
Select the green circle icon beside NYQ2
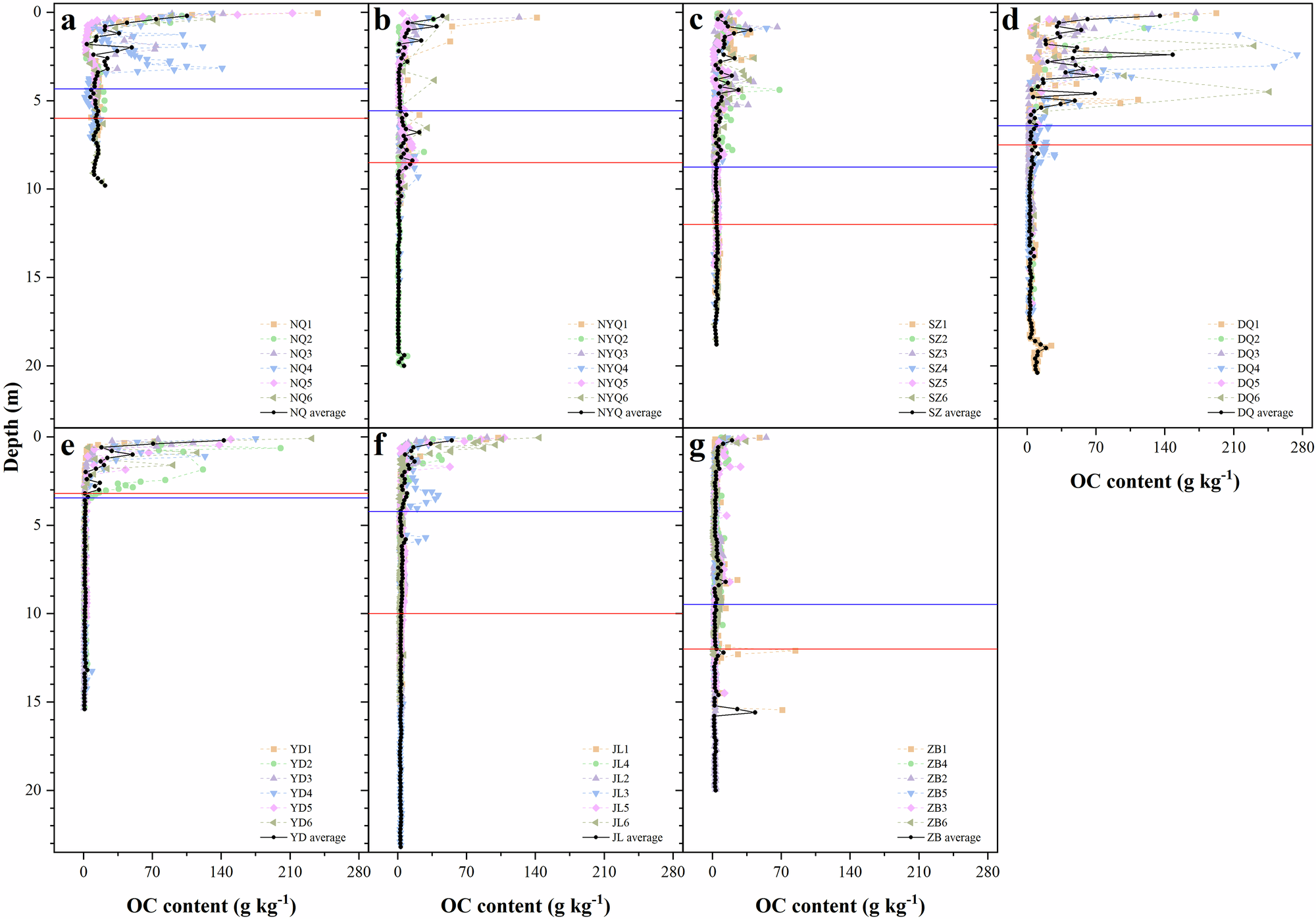coord(580,339)
